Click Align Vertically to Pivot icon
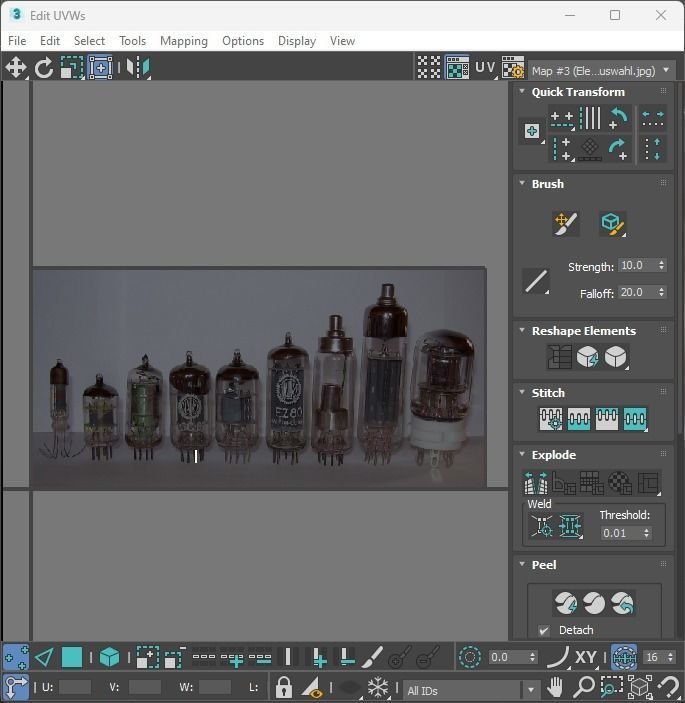Viewport: 685px width, 703px height. [562, 149]
